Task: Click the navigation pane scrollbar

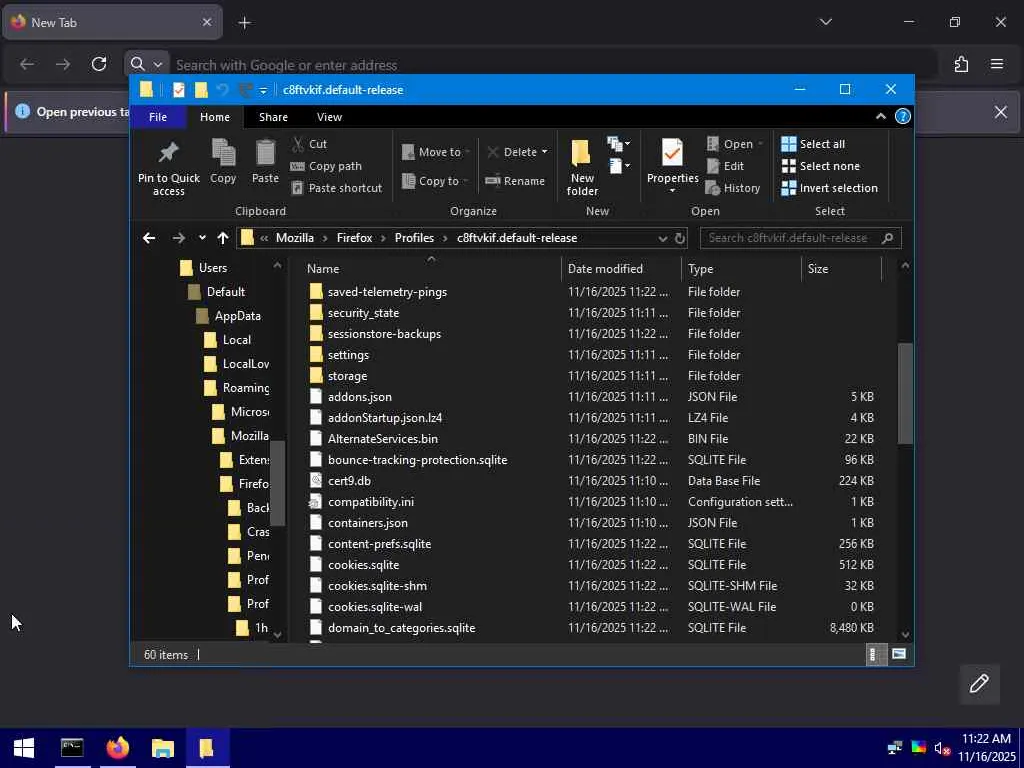Action: tap(278, 483)
